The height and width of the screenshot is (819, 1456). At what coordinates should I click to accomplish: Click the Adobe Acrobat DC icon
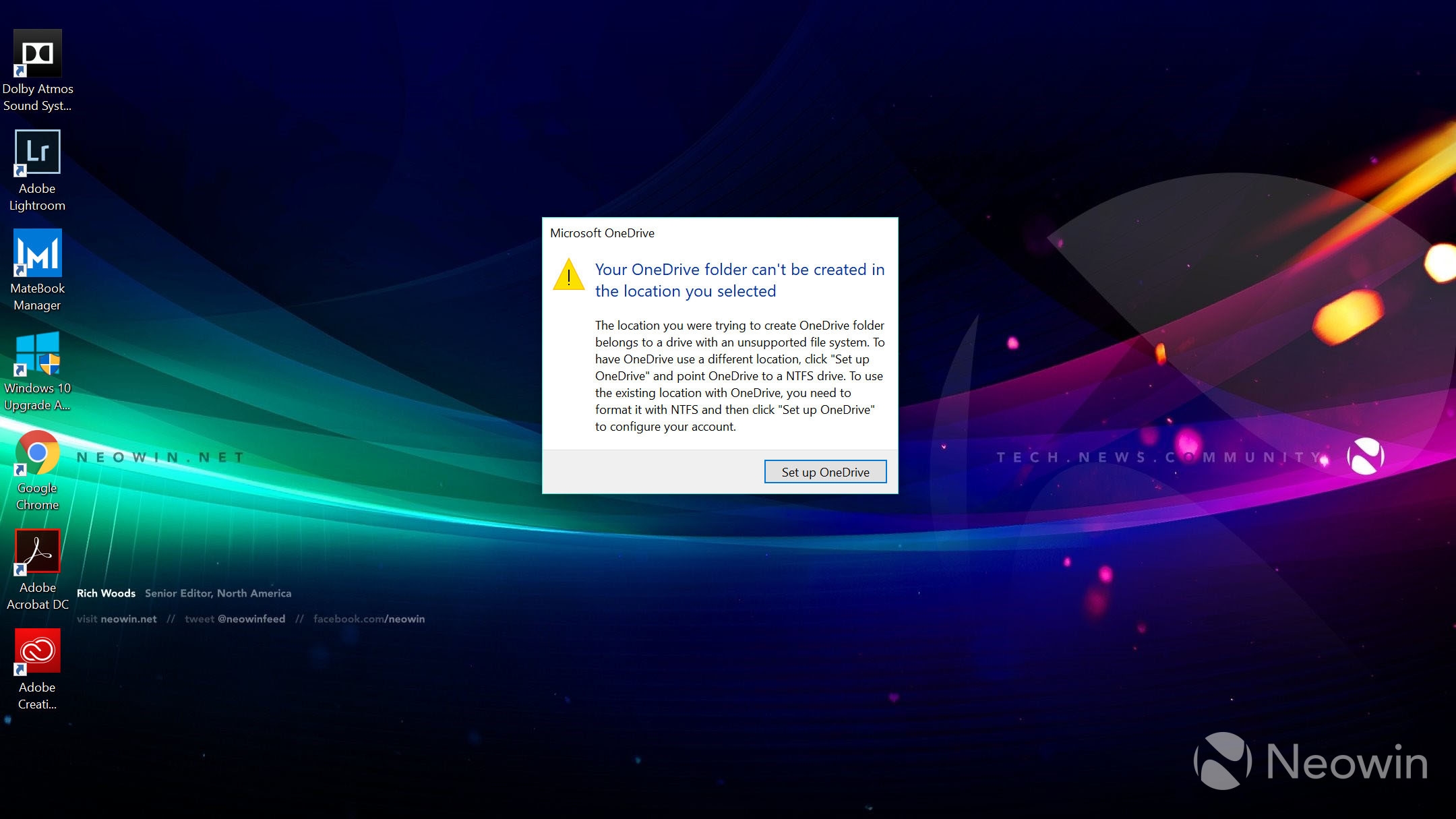(x=38, y=552)
